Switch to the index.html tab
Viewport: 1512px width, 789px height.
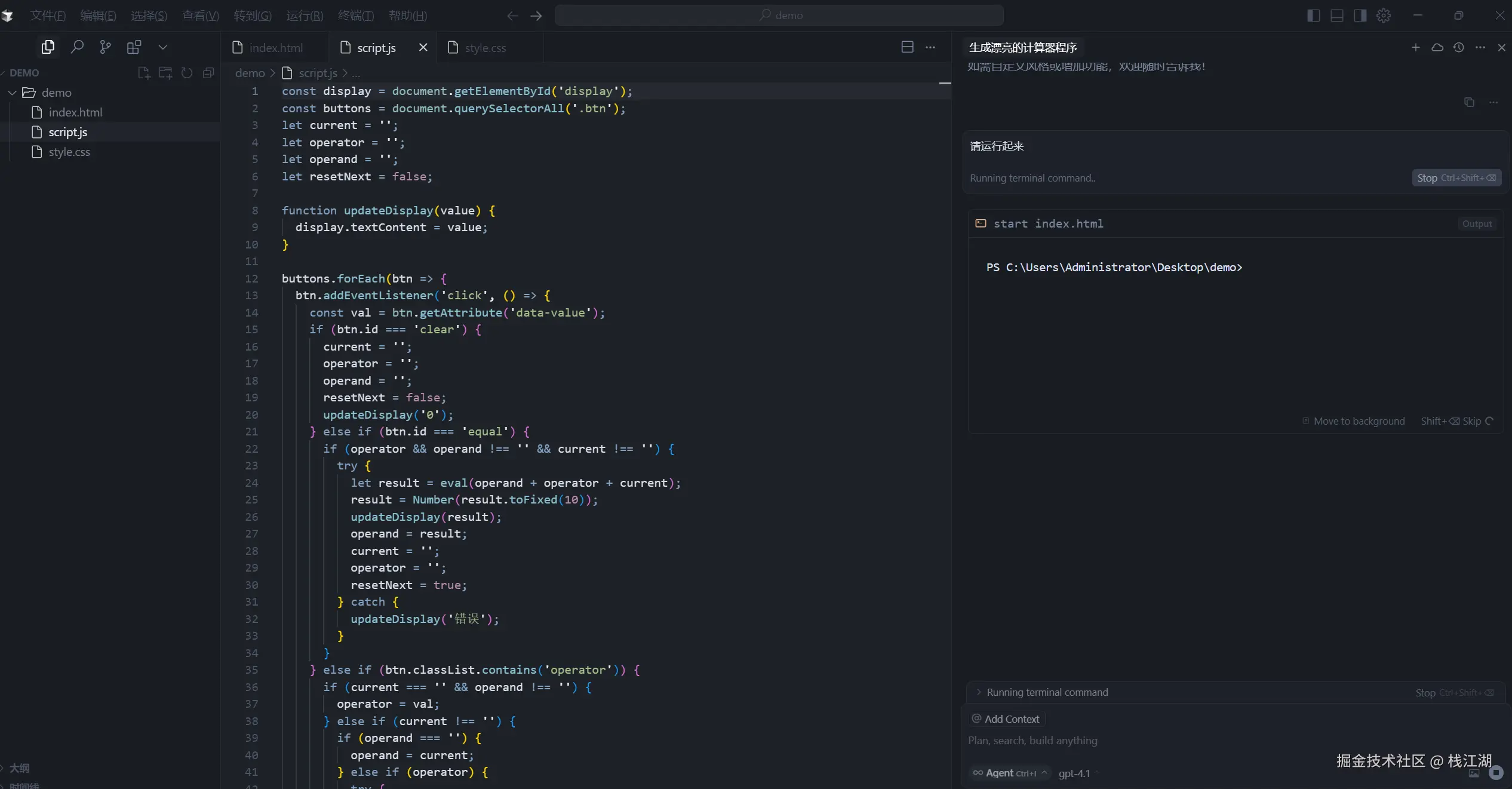(275, 48)
